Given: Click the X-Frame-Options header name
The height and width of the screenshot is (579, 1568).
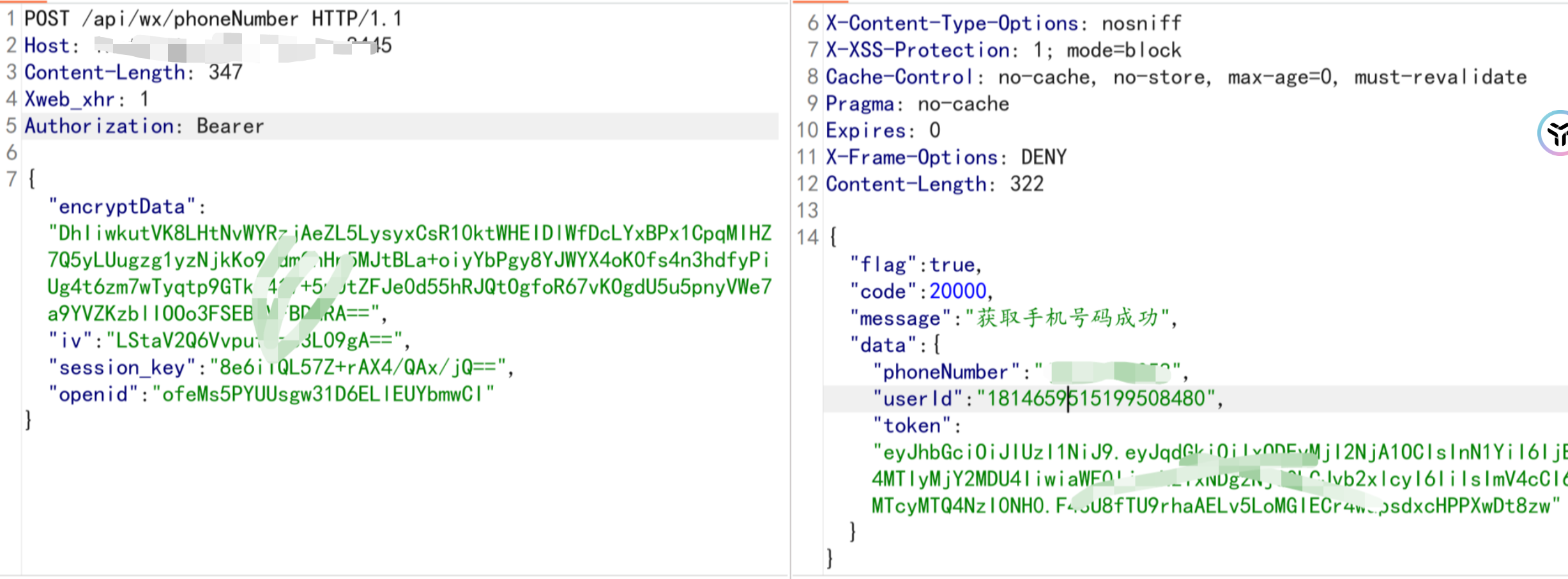Looking at the screenshot, I should [911, 157].
